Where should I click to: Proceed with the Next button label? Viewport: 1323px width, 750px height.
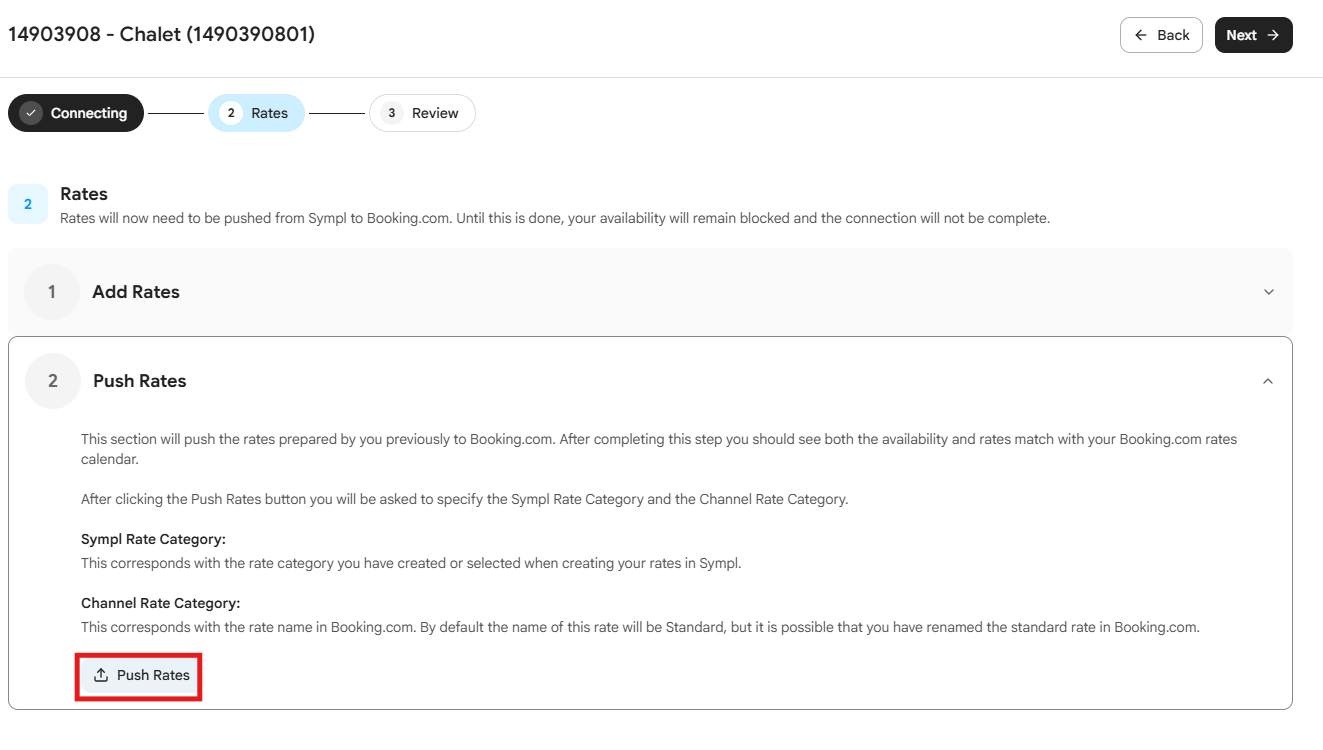coord(1241,35)
